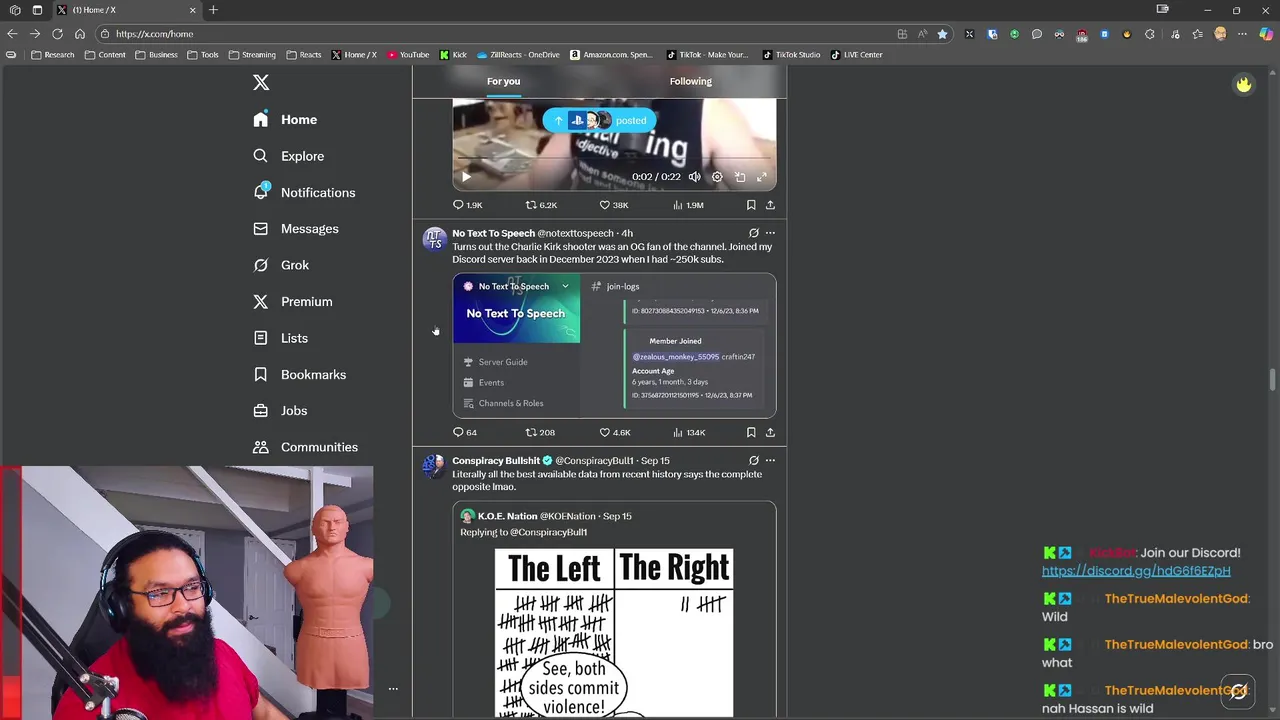Share the top video post
Image resolution: width=1280 pixels, height=720 pixels.
[770, 205]
